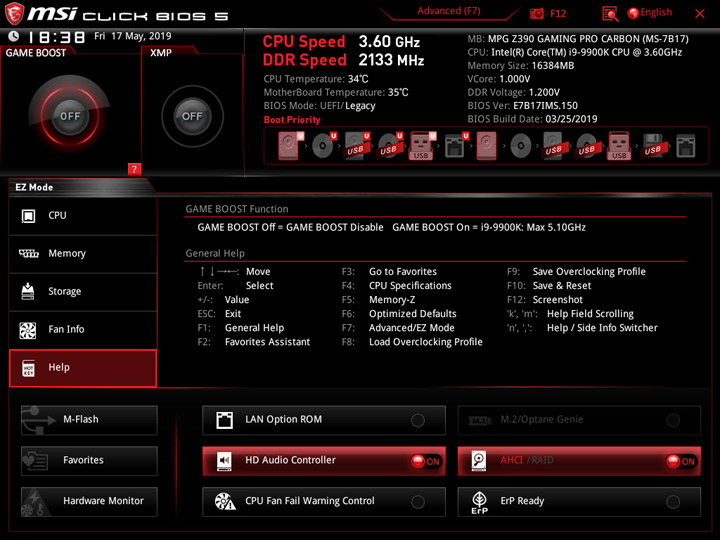Click the GAME BOOST On = i9-9900K text
Image resolution: width=720 pixels, height=540 pixels.
click(489, 227)
